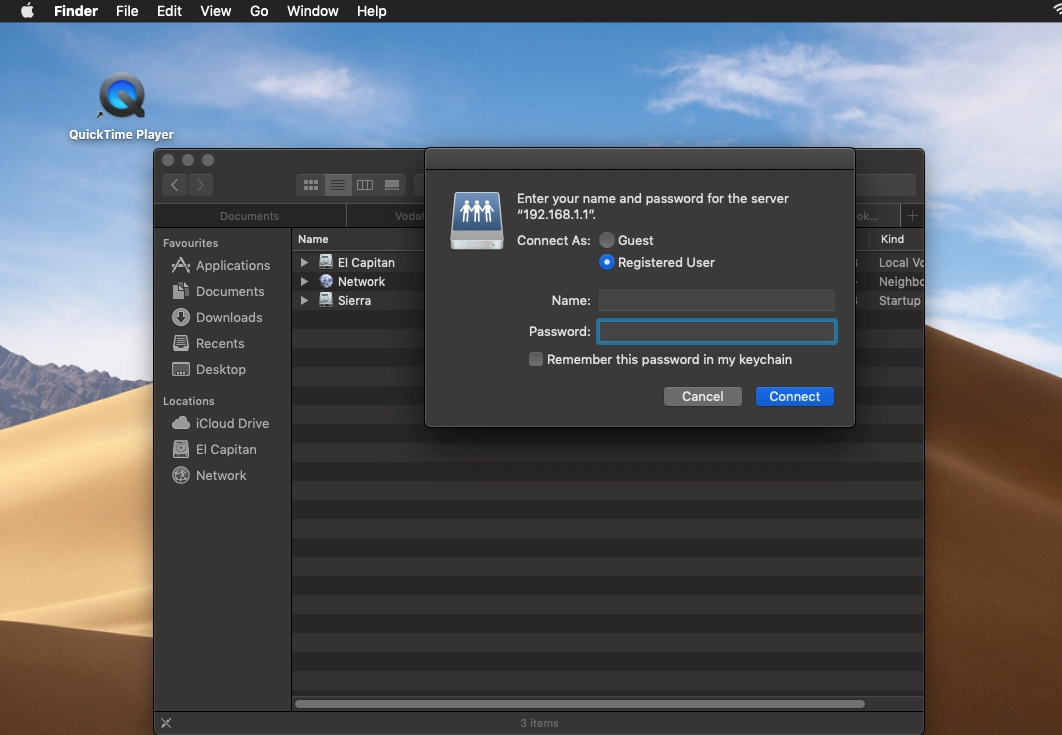Switch Finder to icon view
The height and width of the screenshot is (735, 1062).
point(311,185)
